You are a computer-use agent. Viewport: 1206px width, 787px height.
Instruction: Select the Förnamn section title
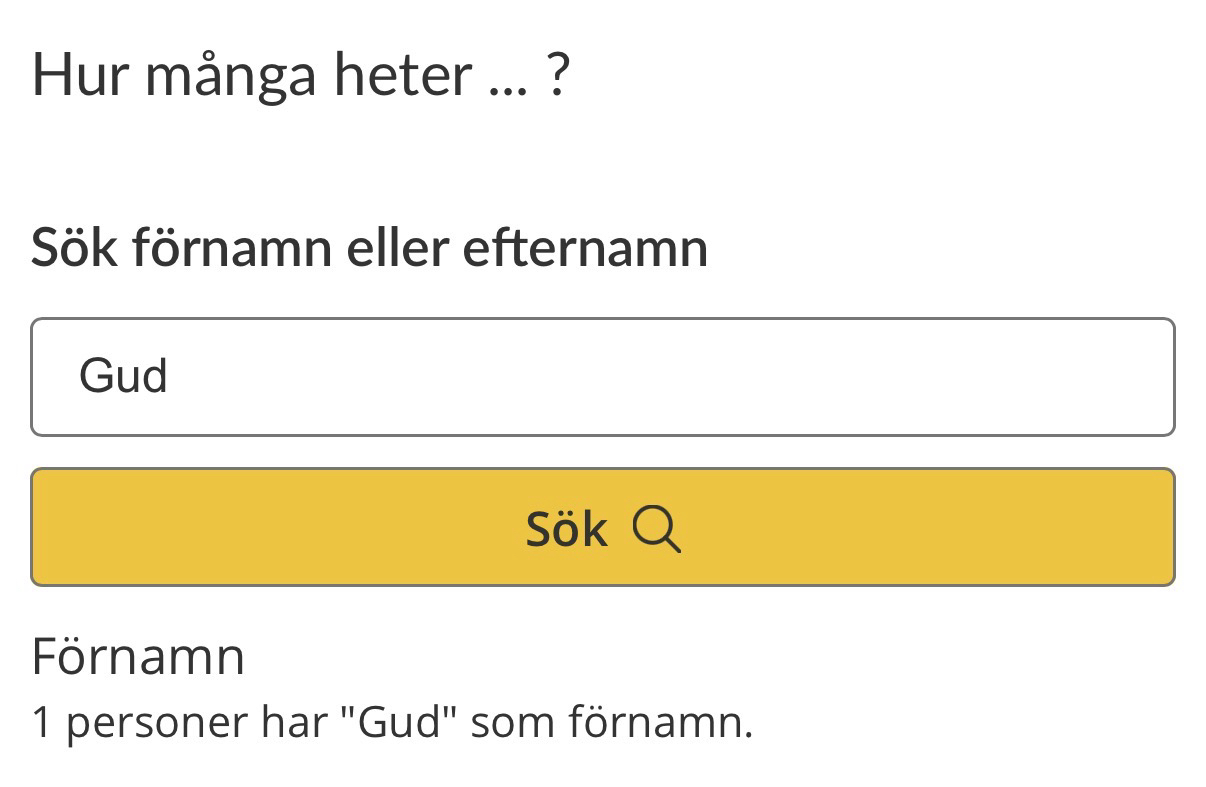pos(138,657)
